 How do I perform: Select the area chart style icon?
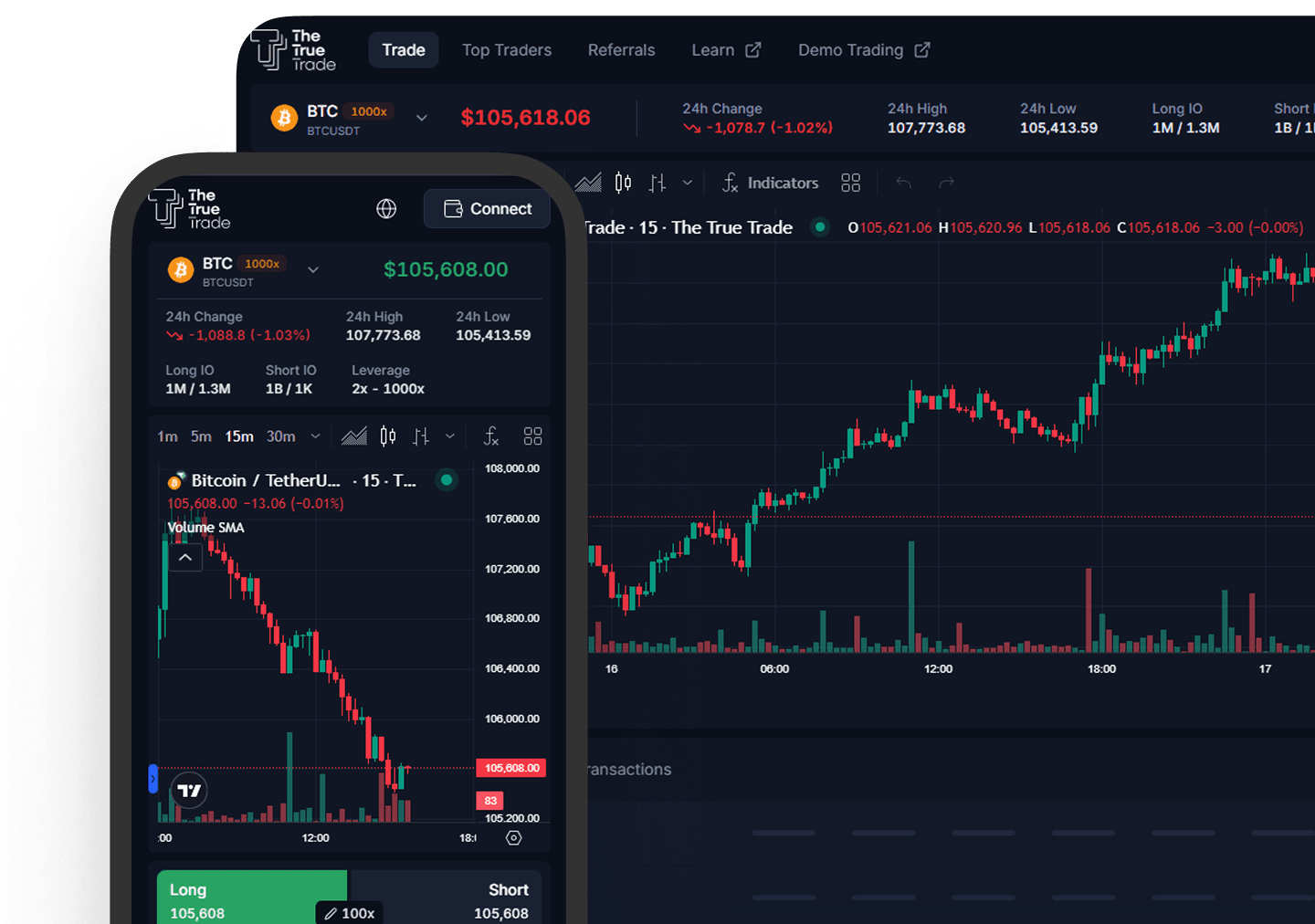coord(588,183)
